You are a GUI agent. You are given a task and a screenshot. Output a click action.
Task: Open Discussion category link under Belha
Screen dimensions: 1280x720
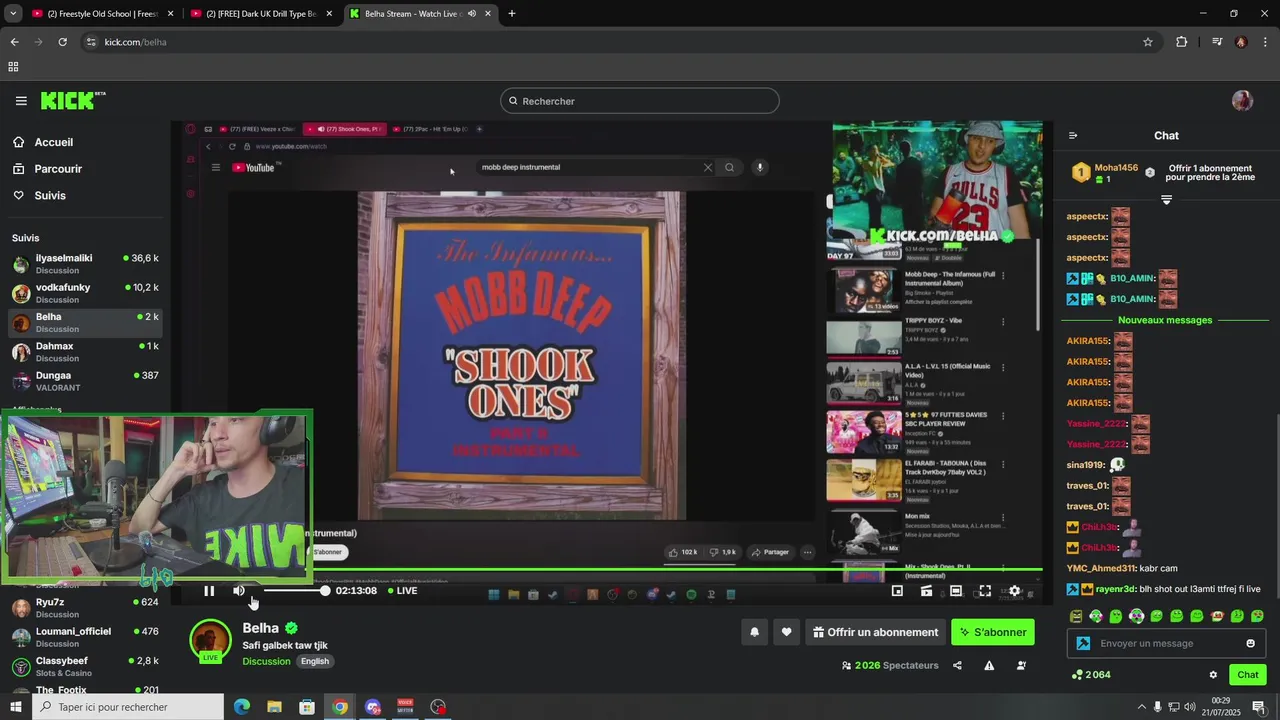coord(266,661)
